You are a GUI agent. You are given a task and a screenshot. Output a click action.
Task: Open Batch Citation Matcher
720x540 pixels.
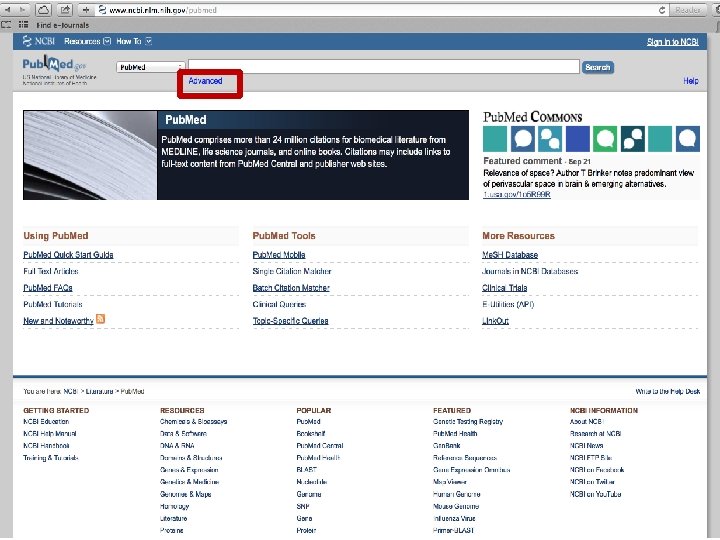pyautogui.click(x=291, y=287)
